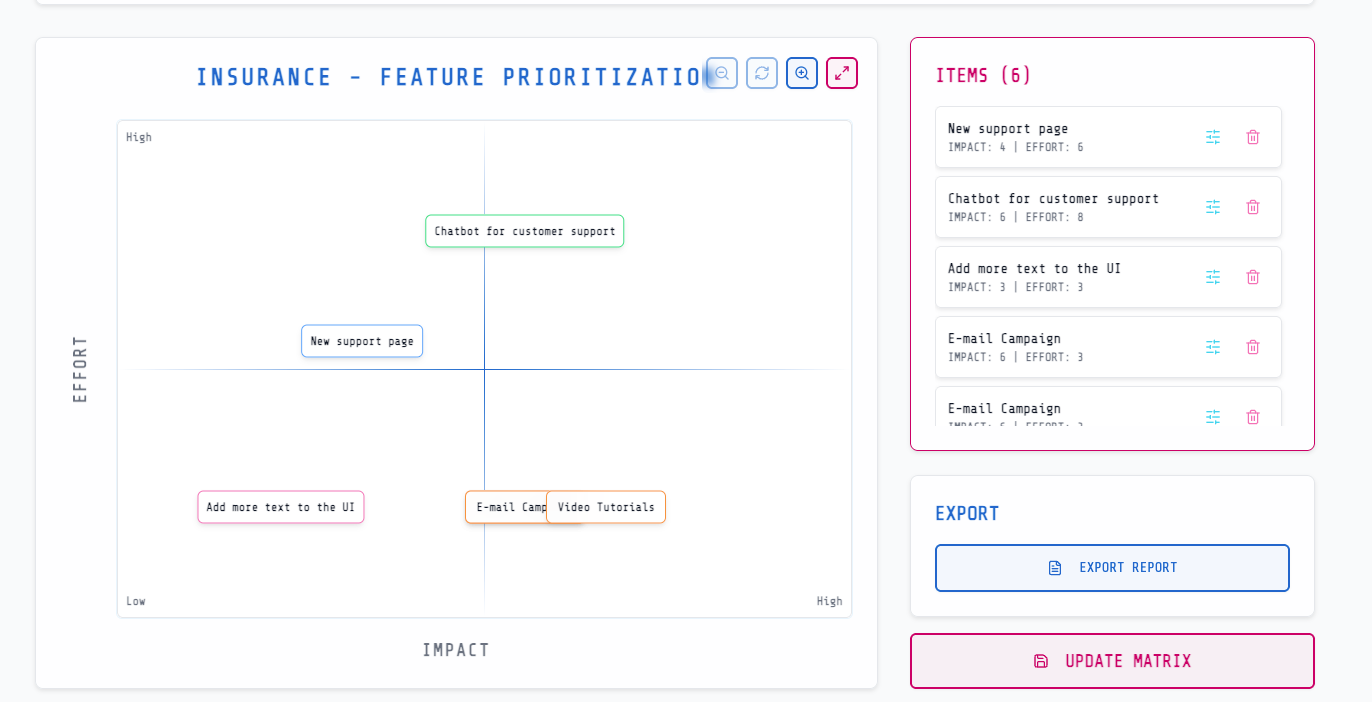
Task: Remove 'Add more text to the UI' item
Action: [x=1253, y=277]
